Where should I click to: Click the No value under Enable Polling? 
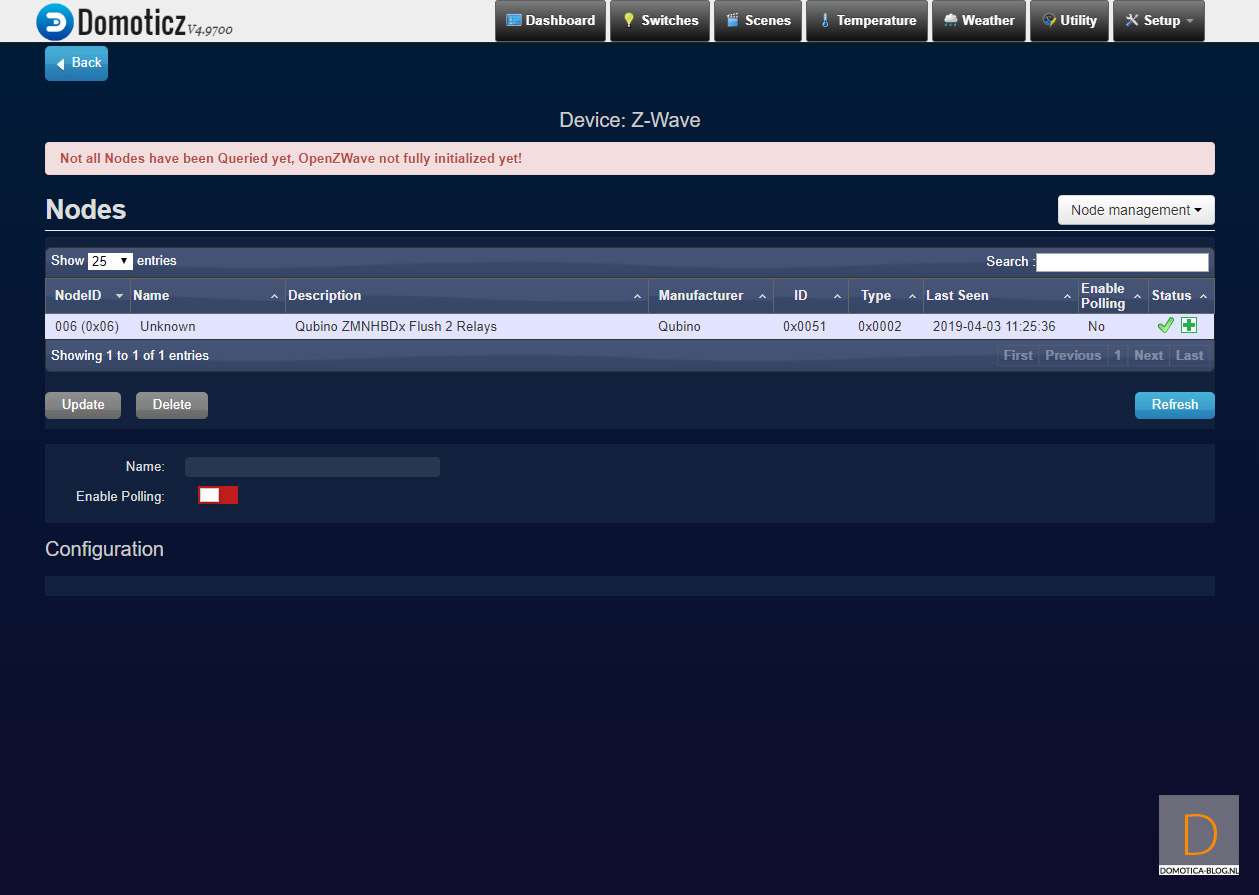pos(1096,327)
